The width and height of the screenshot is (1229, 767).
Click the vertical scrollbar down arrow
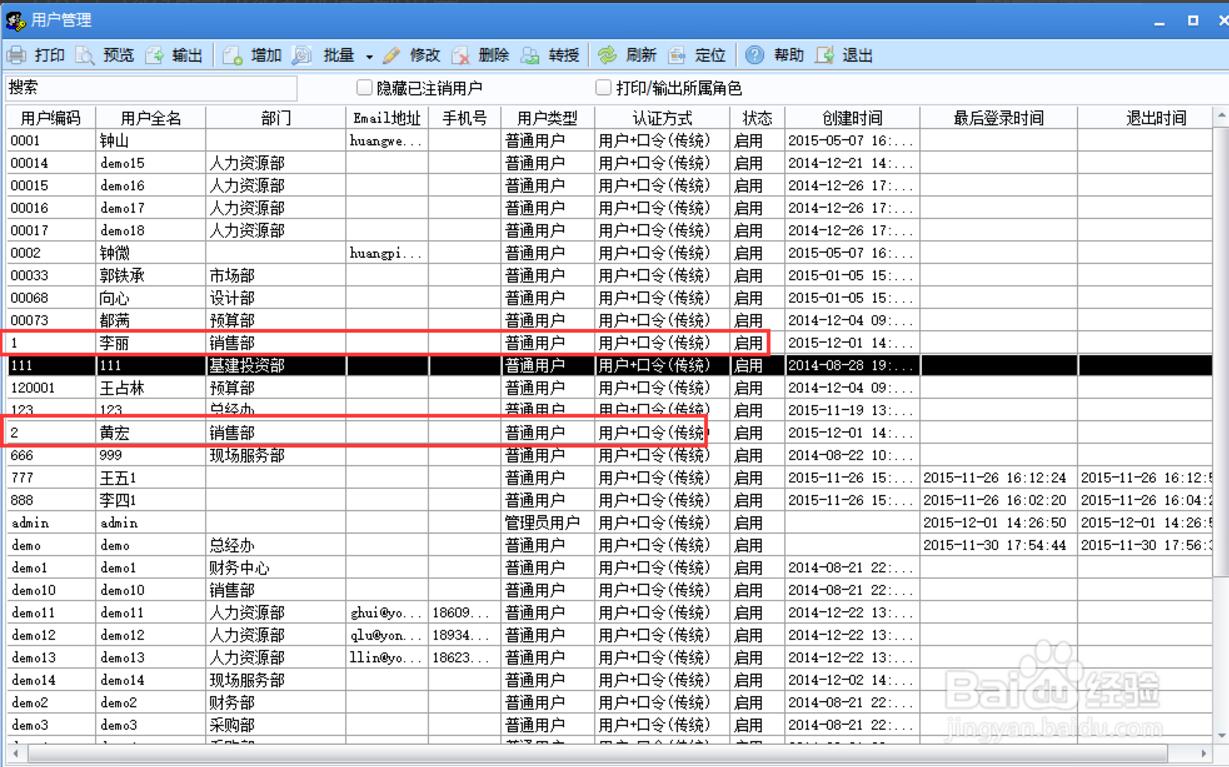coord(1220,734)
